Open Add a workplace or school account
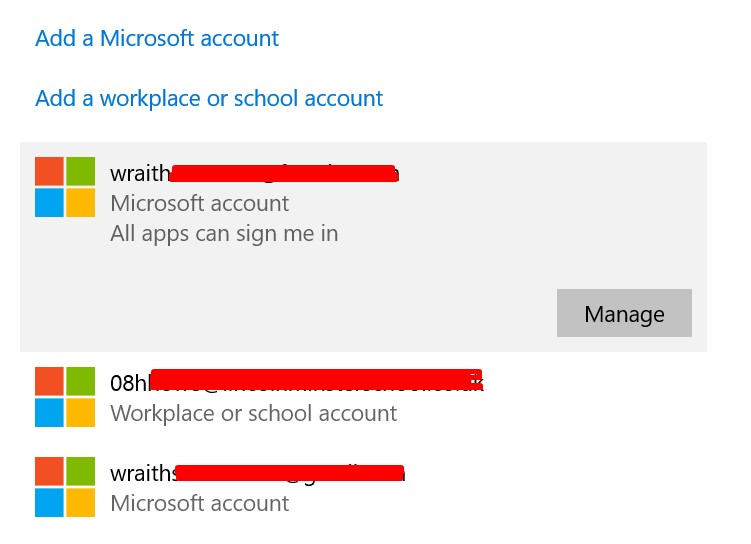Image resolution: width=751 pixels, height=544 pixels. (x=209, y=99)
